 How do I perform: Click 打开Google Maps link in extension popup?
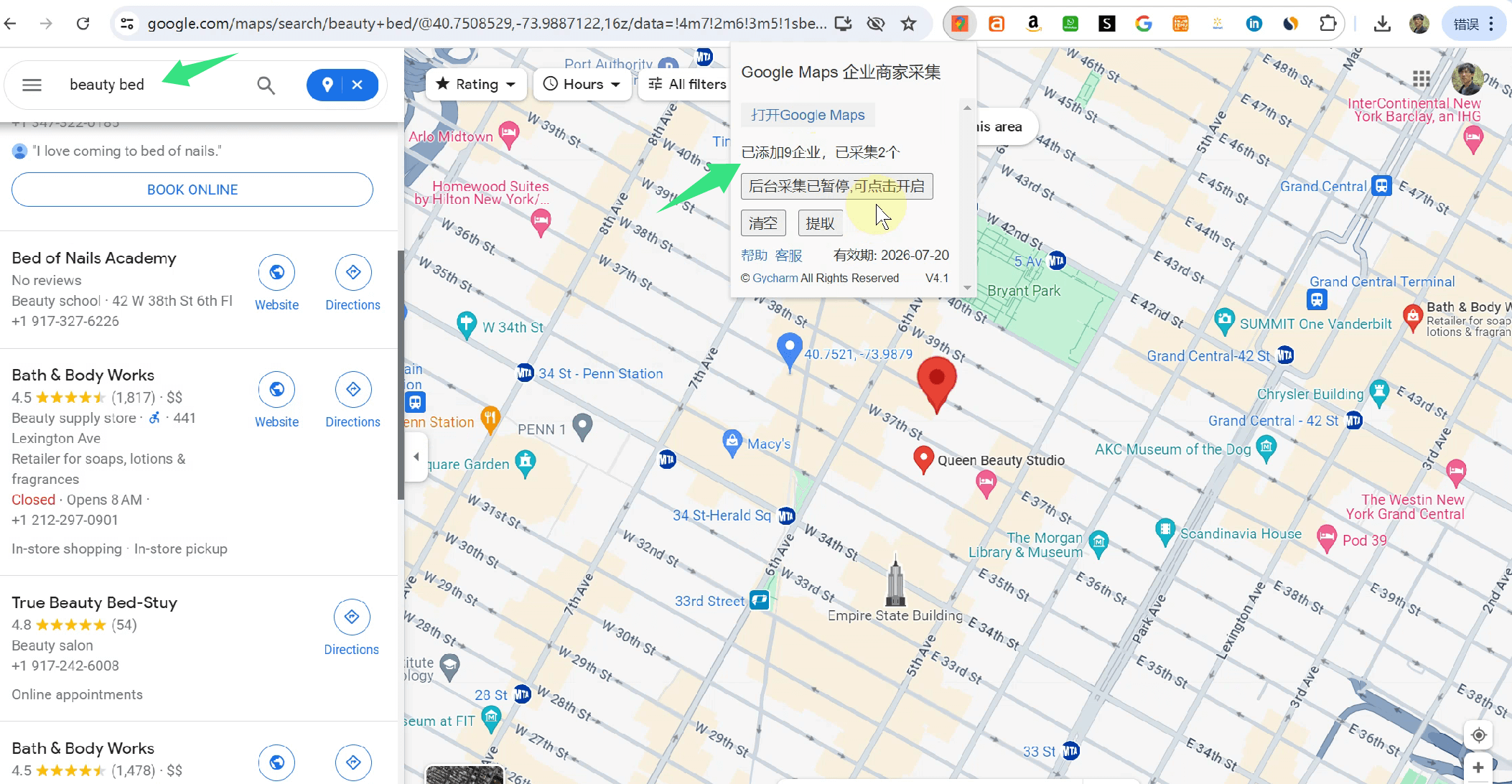click(x=808, y=115)
